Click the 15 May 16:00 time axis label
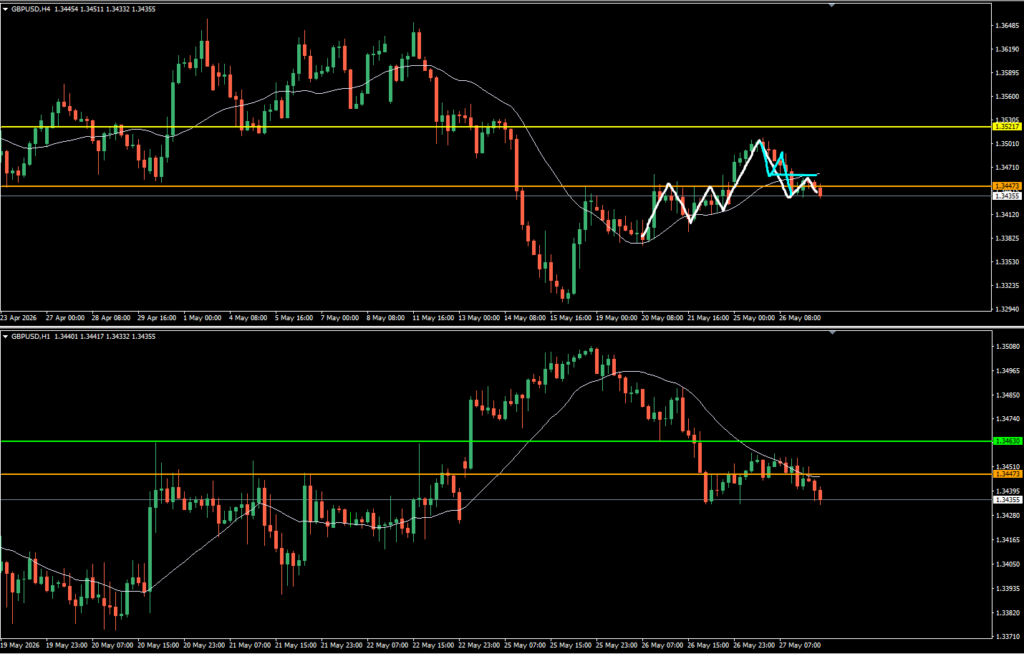 [x=570, y=318]
